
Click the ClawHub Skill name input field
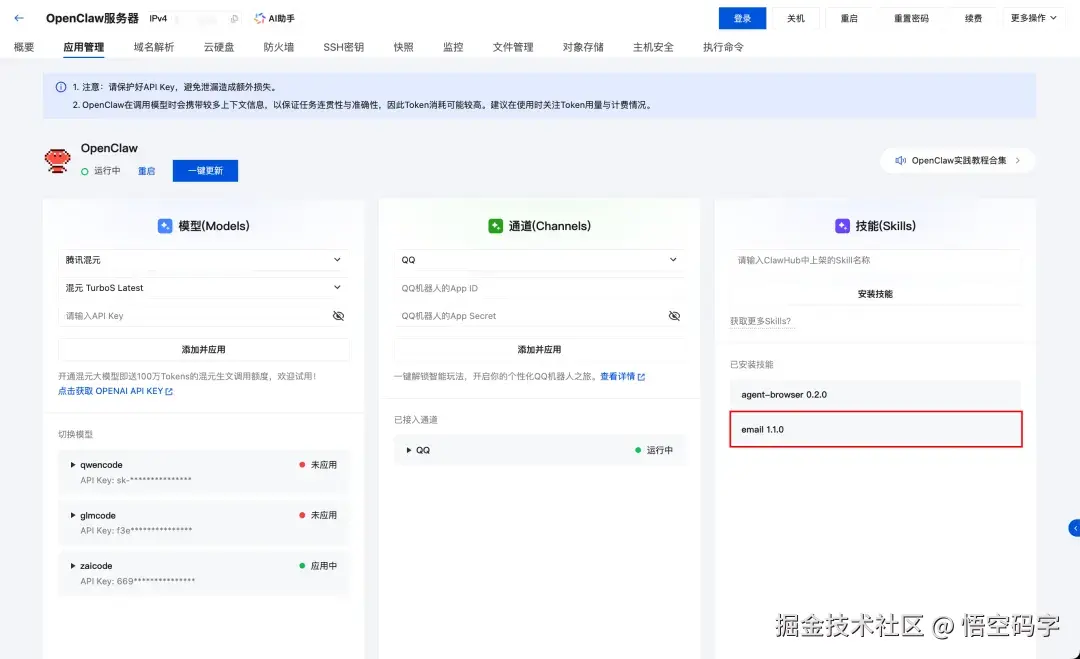pos(875,260)
